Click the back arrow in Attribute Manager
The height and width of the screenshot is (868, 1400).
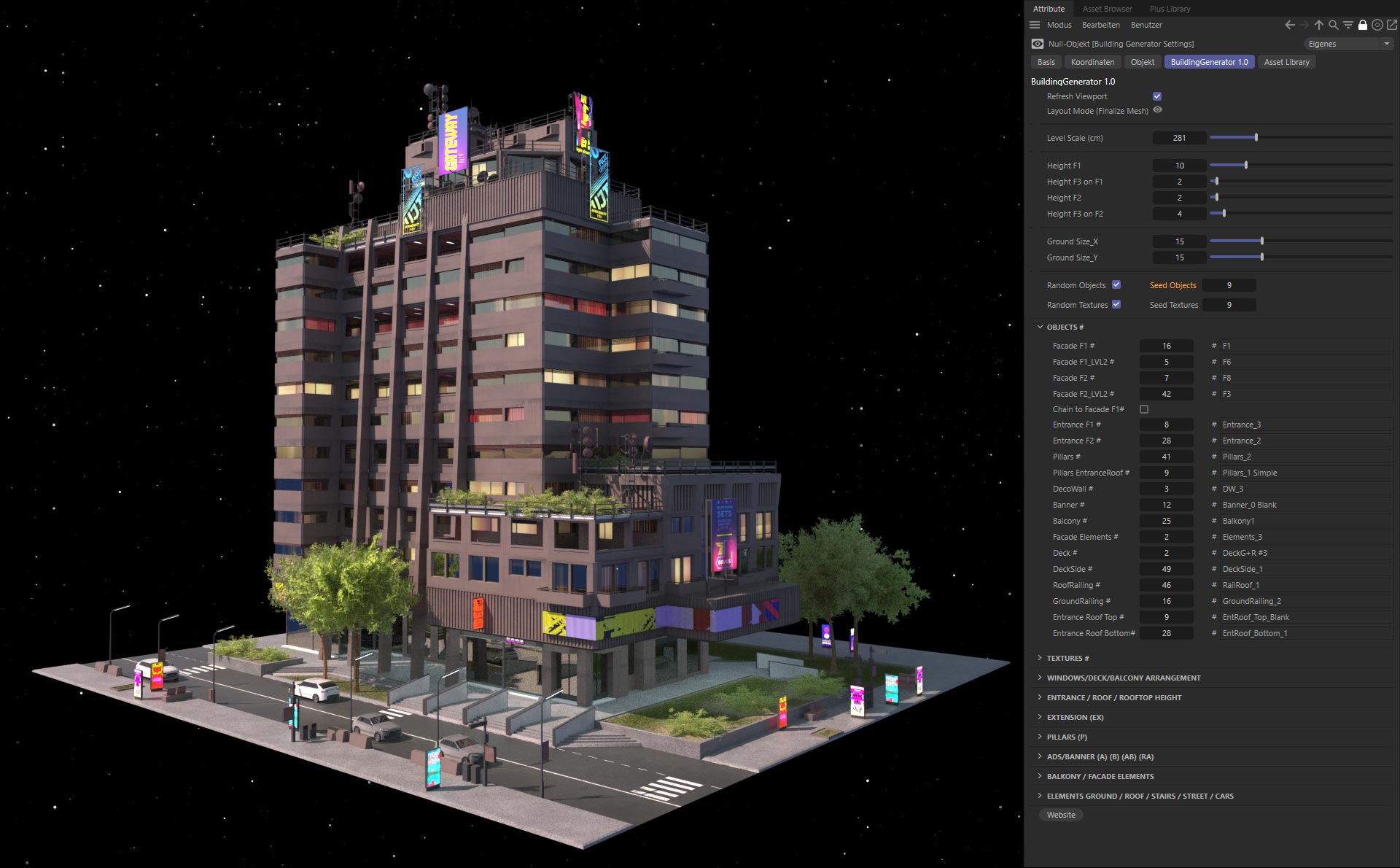point(1289,25)
